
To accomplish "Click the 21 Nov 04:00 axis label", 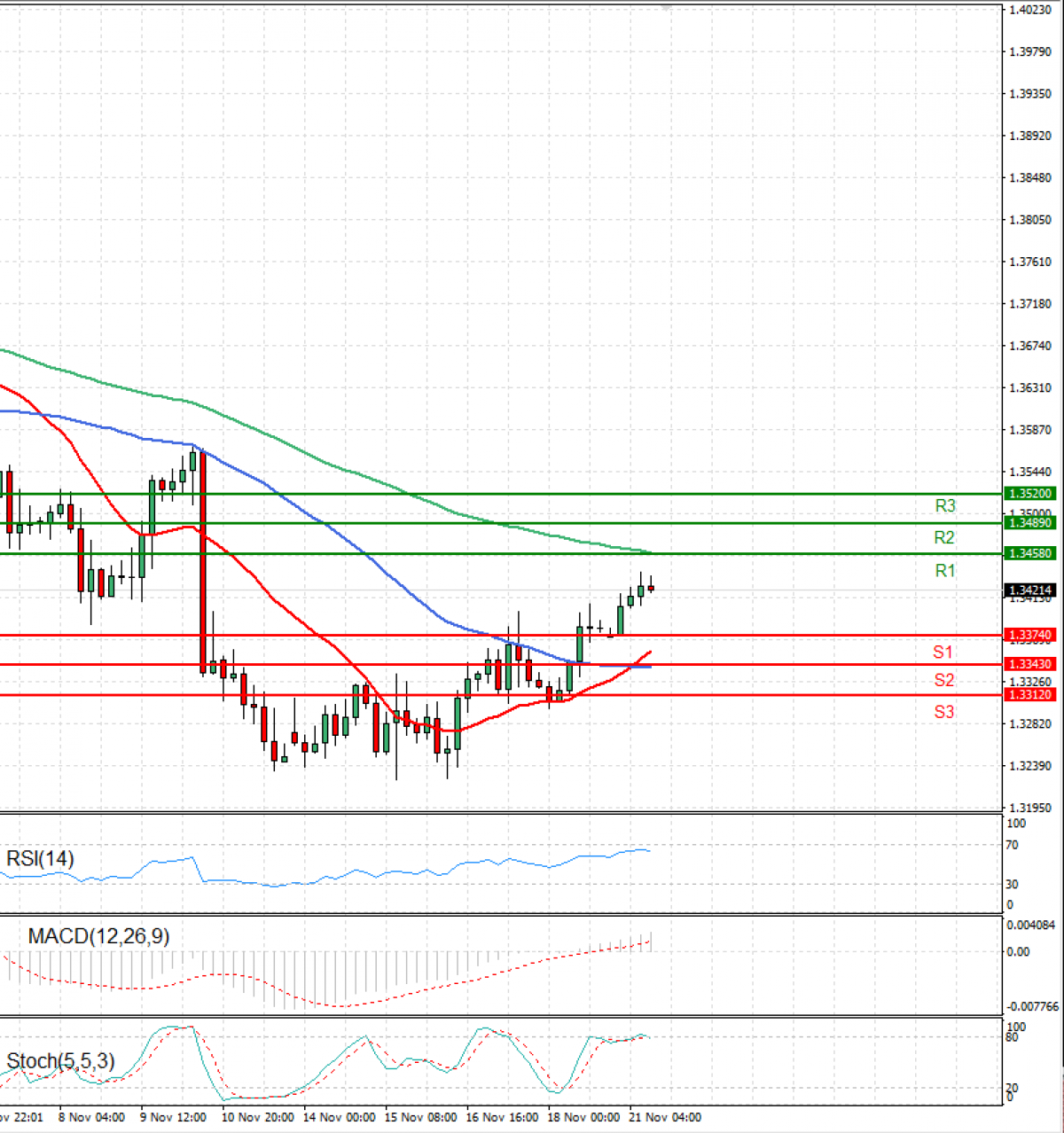I will point(665,1117).
